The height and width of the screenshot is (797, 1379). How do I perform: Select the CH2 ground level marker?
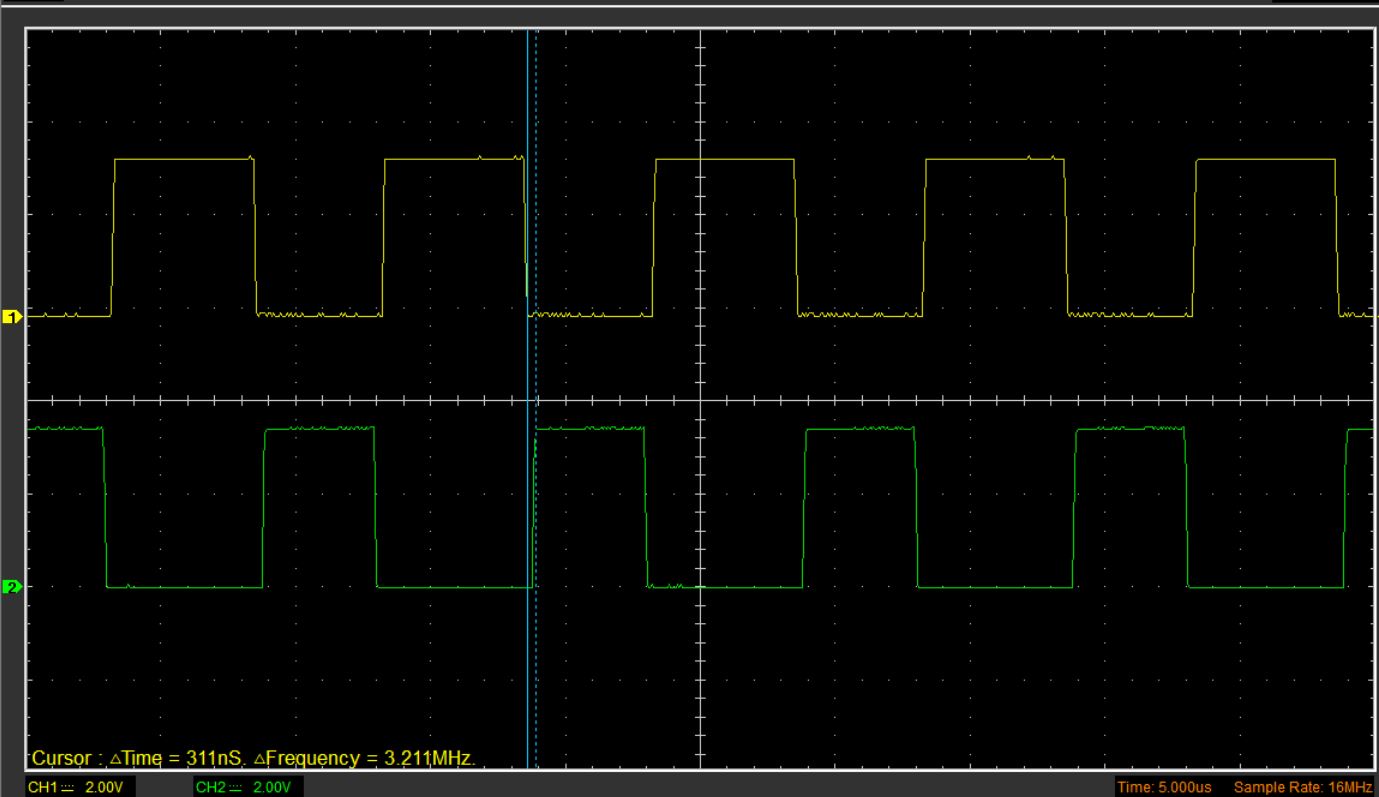(12, 587)
